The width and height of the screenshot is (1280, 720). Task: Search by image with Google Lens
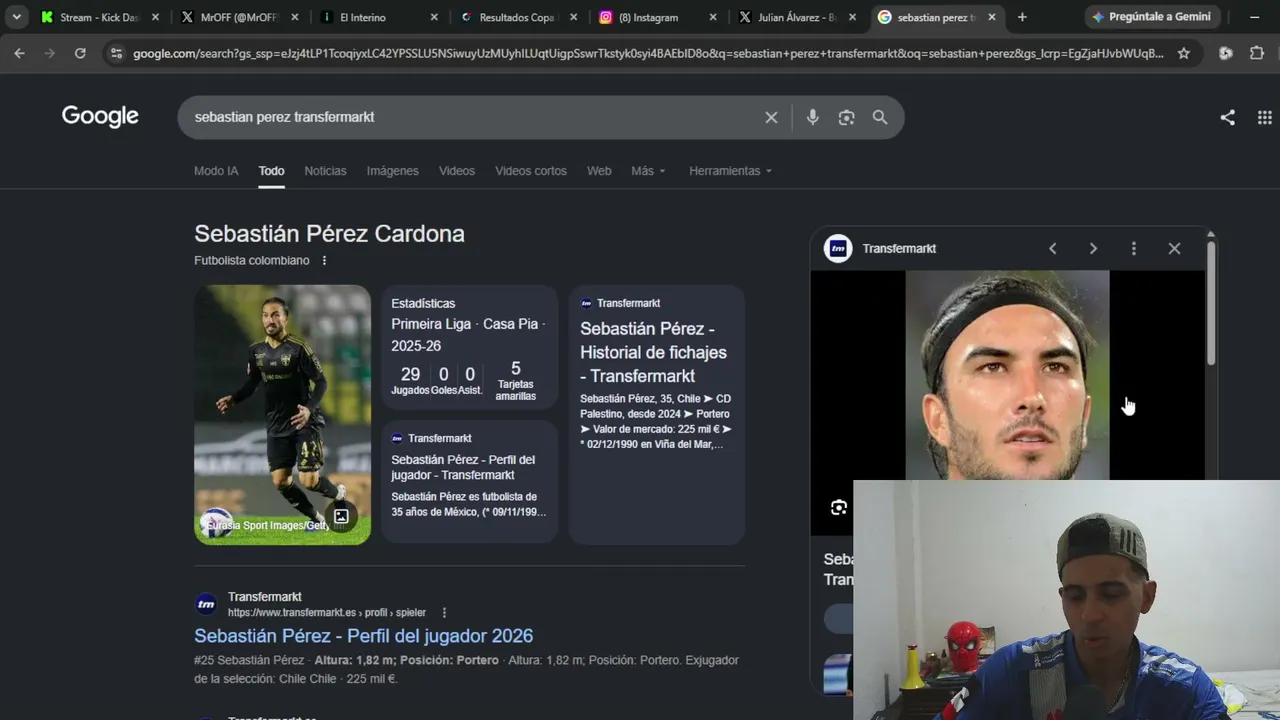pyautogui.click(x=846, y=117)
